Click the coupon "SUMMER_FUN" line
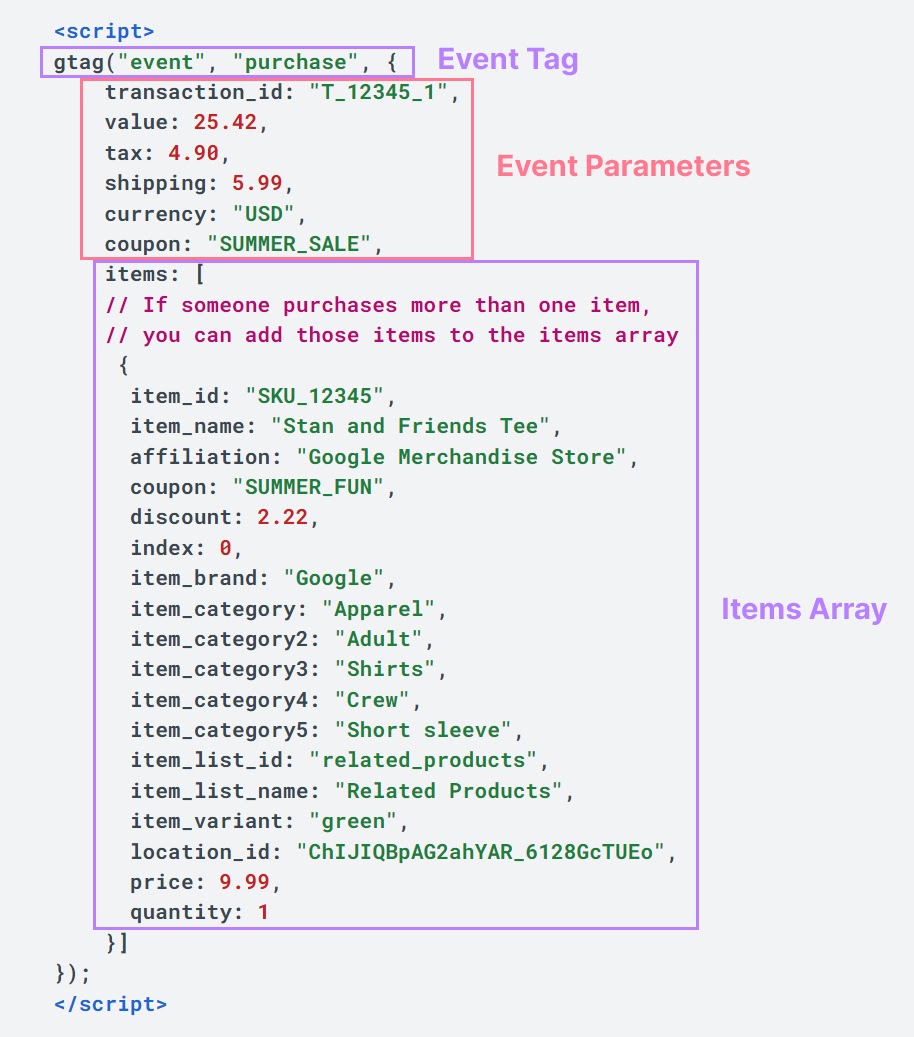914x1037 pixels. coord(263,487)
